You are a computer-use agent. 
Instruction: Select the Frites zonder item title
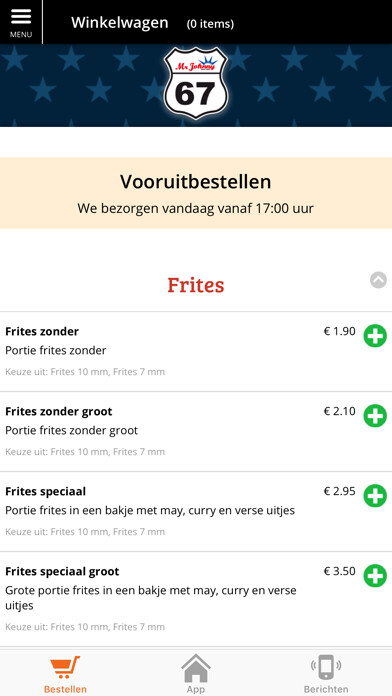(x=42, y=332)
